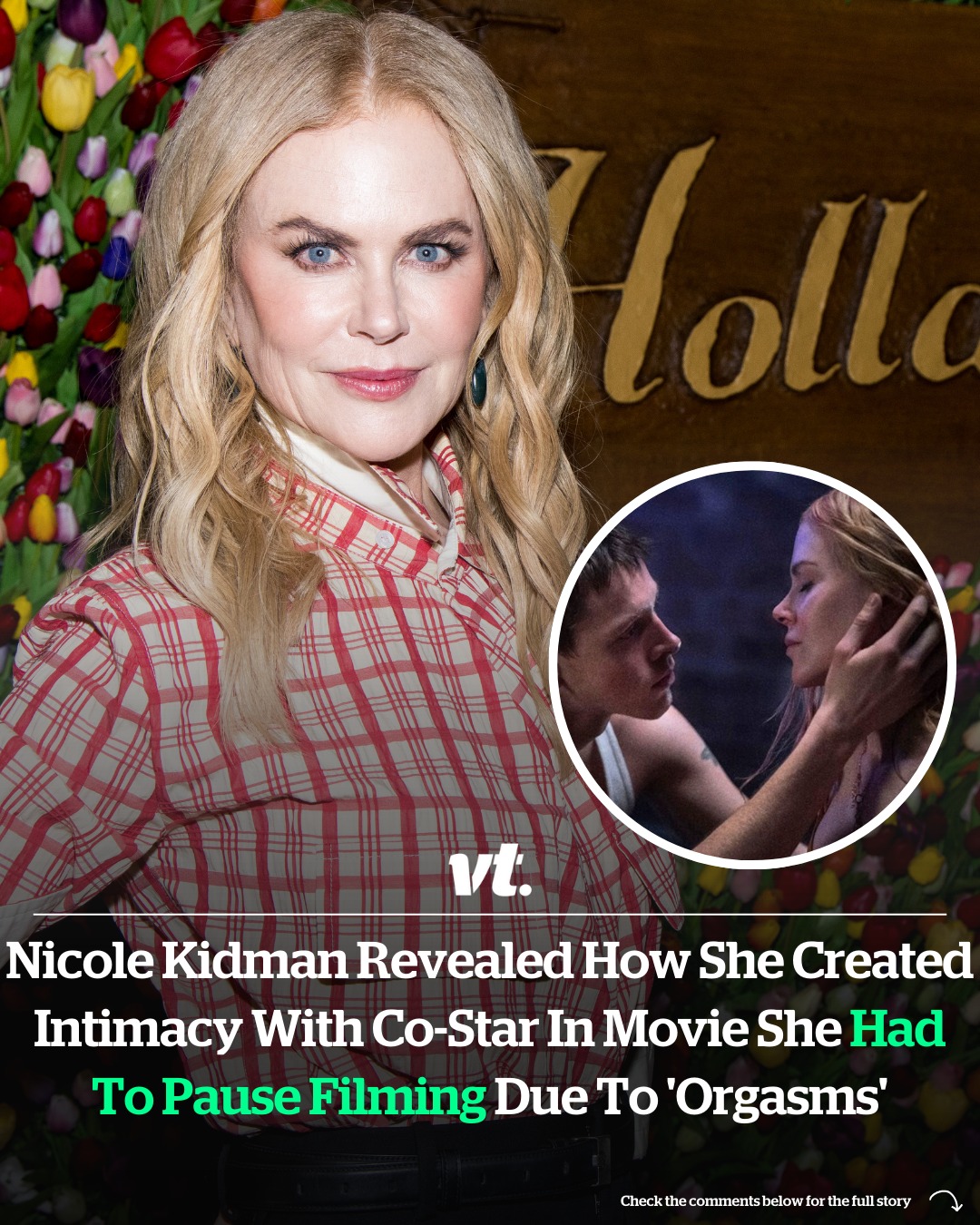980x1225 pixels.
Task: Click the word 'Orgasms' in the headline
Action: [777, 1099]
